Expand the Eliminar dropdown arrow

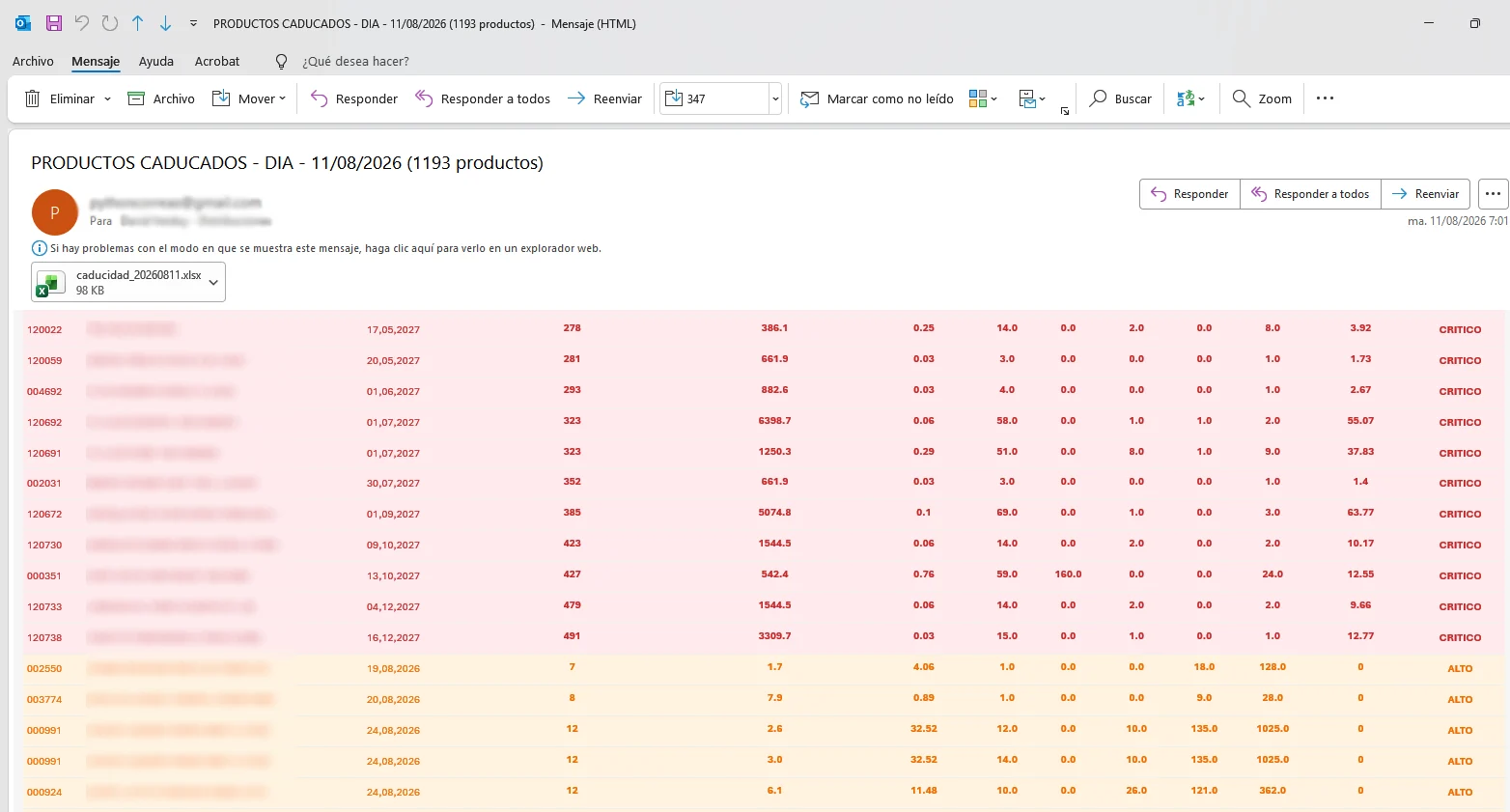pyautogui.click(x=107, y=98)
